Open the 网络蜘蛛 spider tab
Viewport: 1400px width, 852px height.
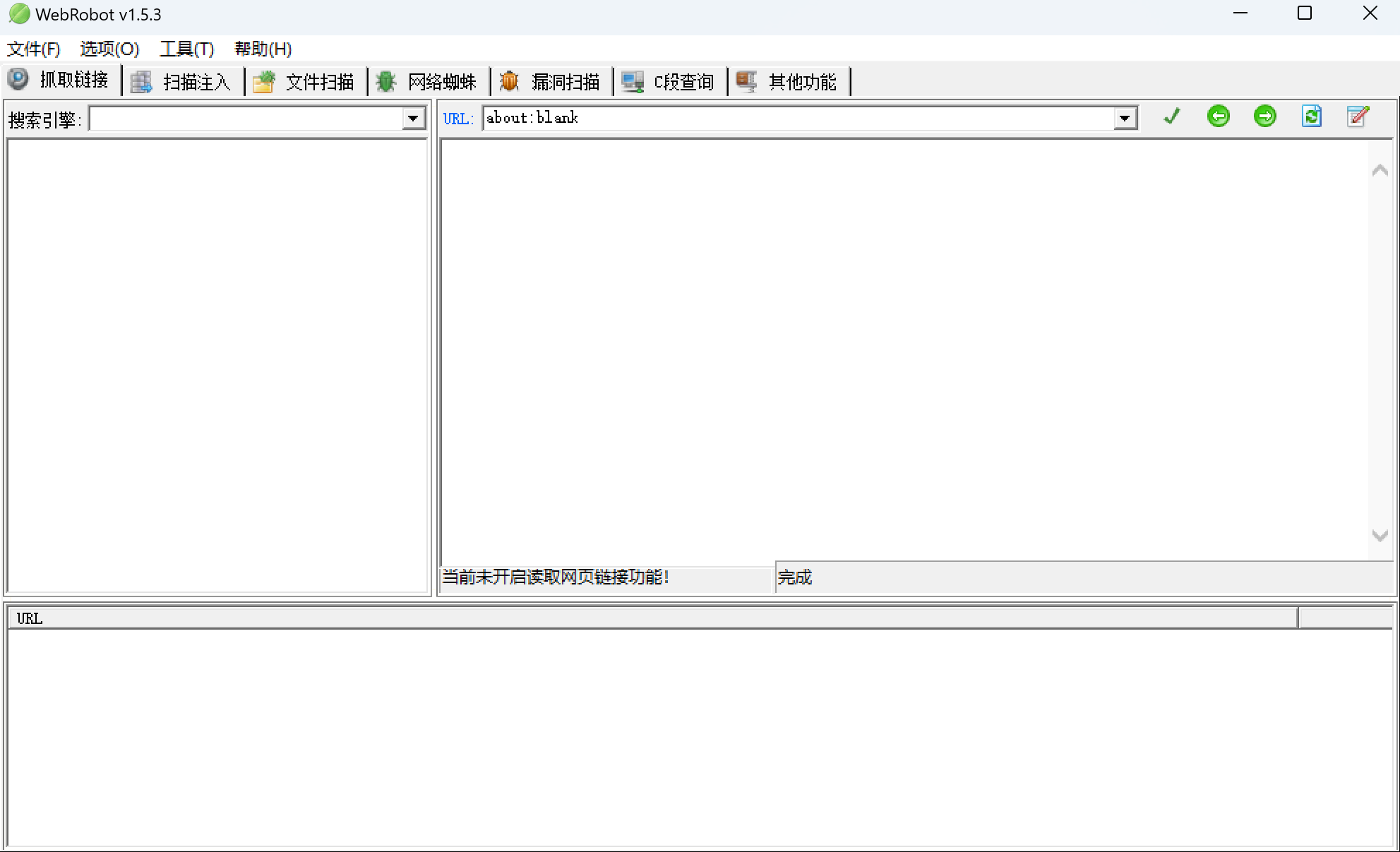[x=428, y=82]
